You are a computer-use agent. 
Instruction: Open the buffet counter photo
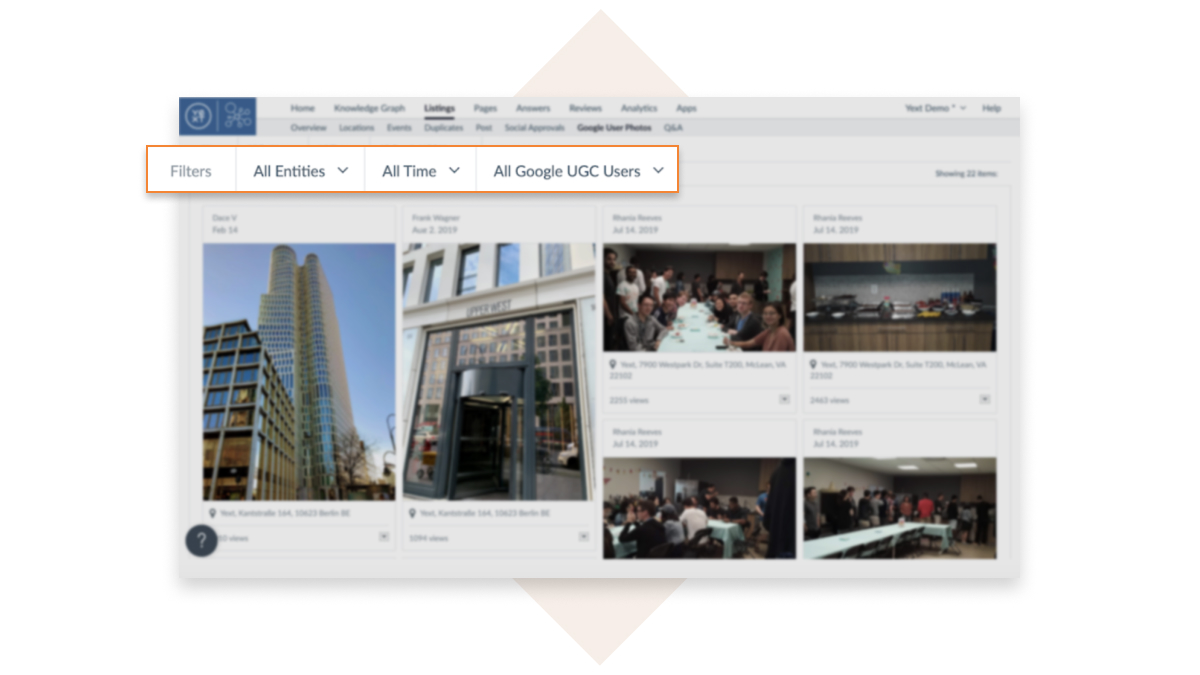pos(899,297)
